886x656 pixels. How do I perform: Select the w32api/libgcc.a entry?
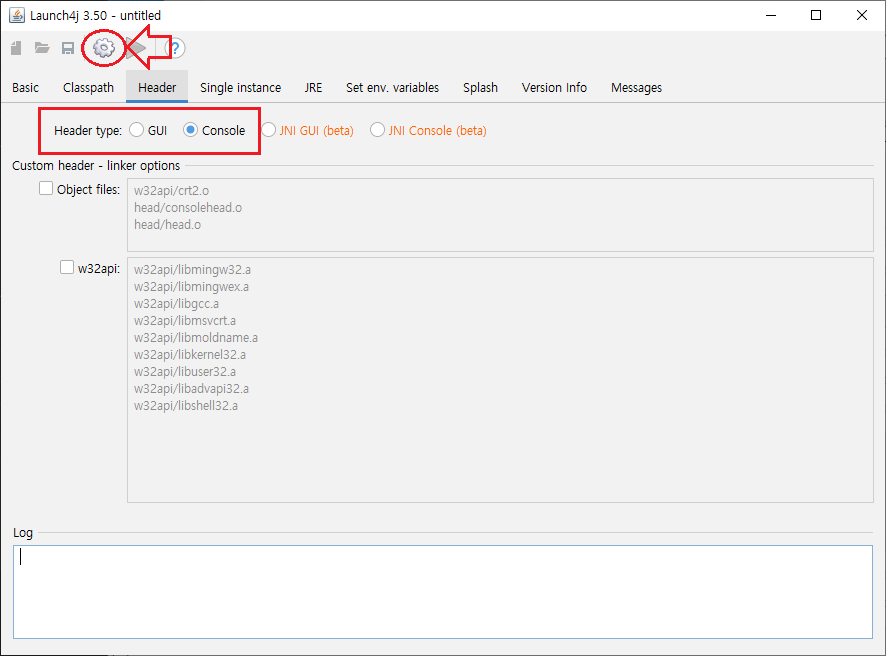[x=176, y=304]
